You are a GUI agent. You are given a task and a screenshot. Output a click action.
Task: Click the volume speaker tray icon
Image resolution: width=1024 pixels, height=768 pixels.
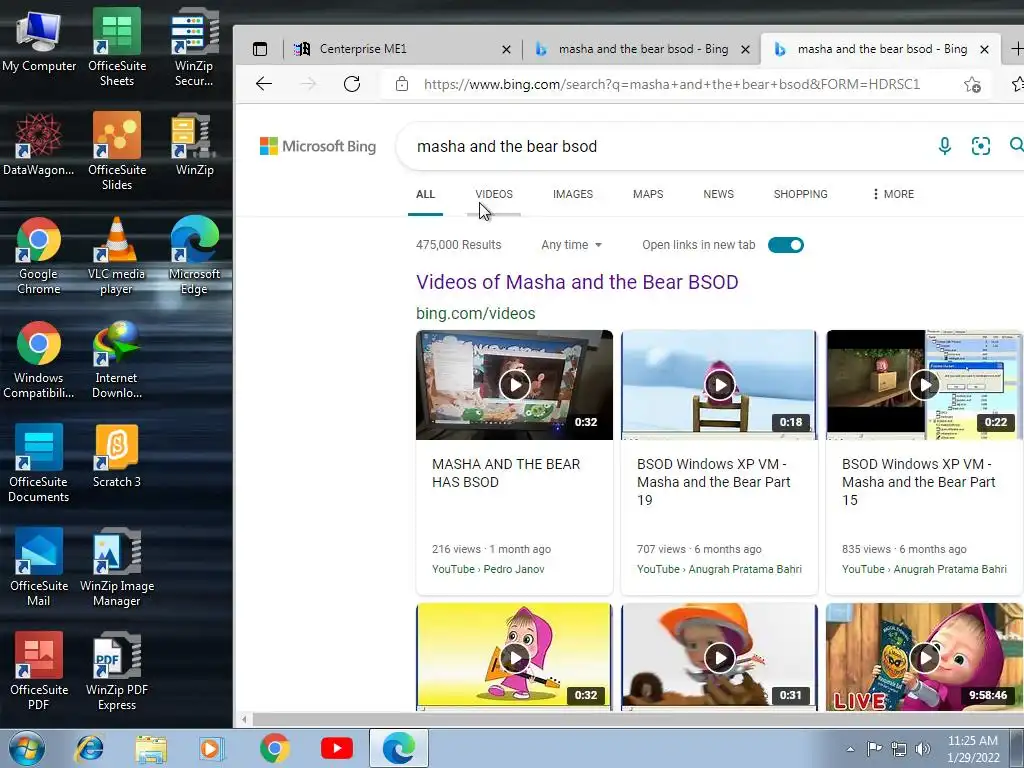923,749
